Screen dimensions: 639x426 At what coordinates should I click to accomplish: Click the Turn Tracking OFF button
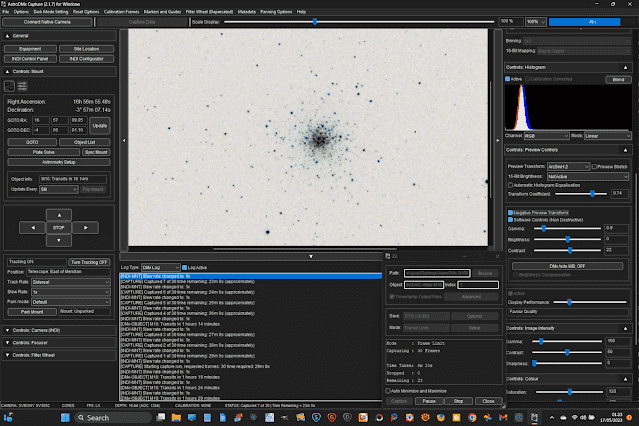click(x=89, y=260)
